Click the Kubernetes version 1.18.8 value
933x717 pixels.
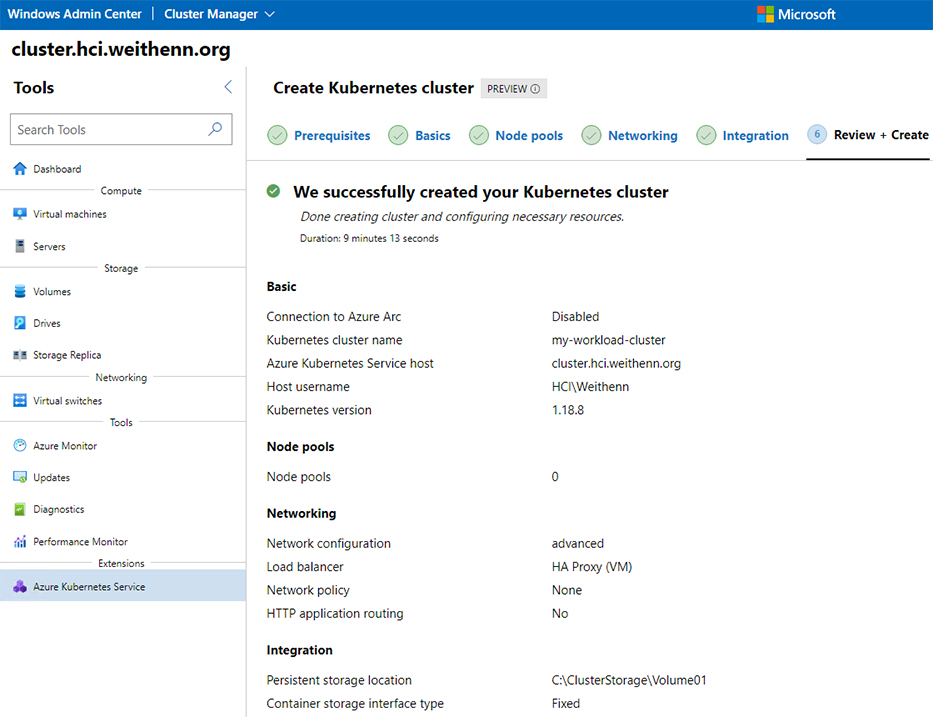tap(568, 410)
